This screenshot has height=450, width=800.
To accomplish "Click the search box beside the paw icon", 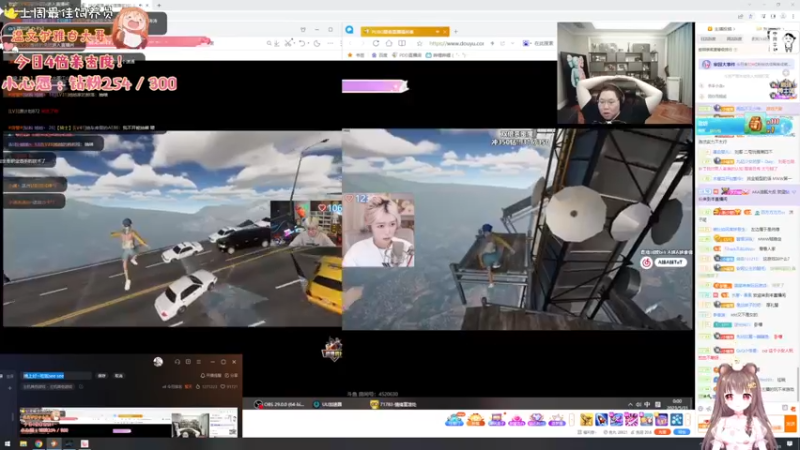I will (x=543, y=43).
